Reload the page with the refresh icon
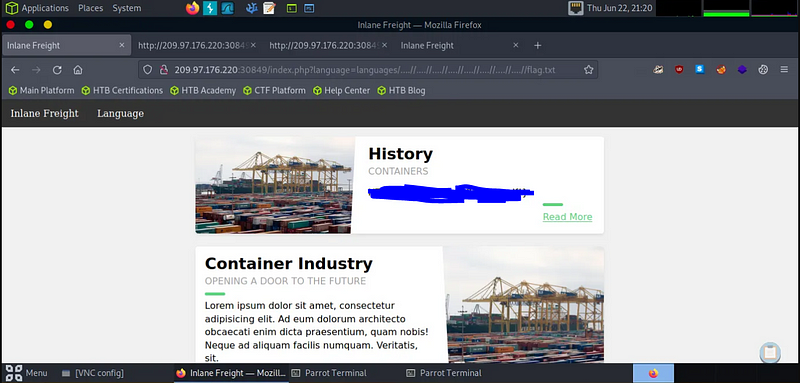This screenshot has width=800, height=383. (57, 70)
